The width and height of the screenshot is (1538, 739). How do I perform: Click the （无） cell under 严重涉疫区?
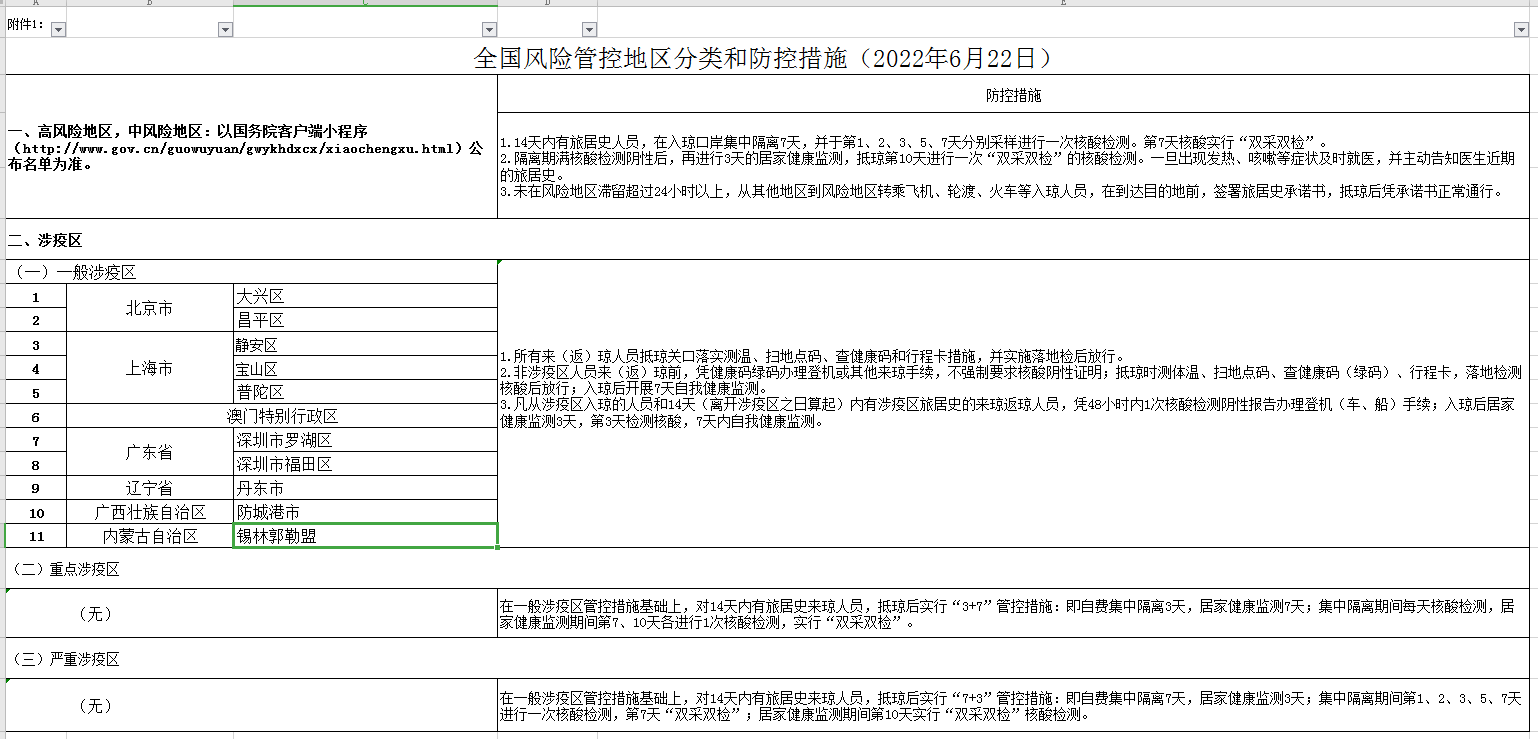pyautogui.click(x=251, y=705)
